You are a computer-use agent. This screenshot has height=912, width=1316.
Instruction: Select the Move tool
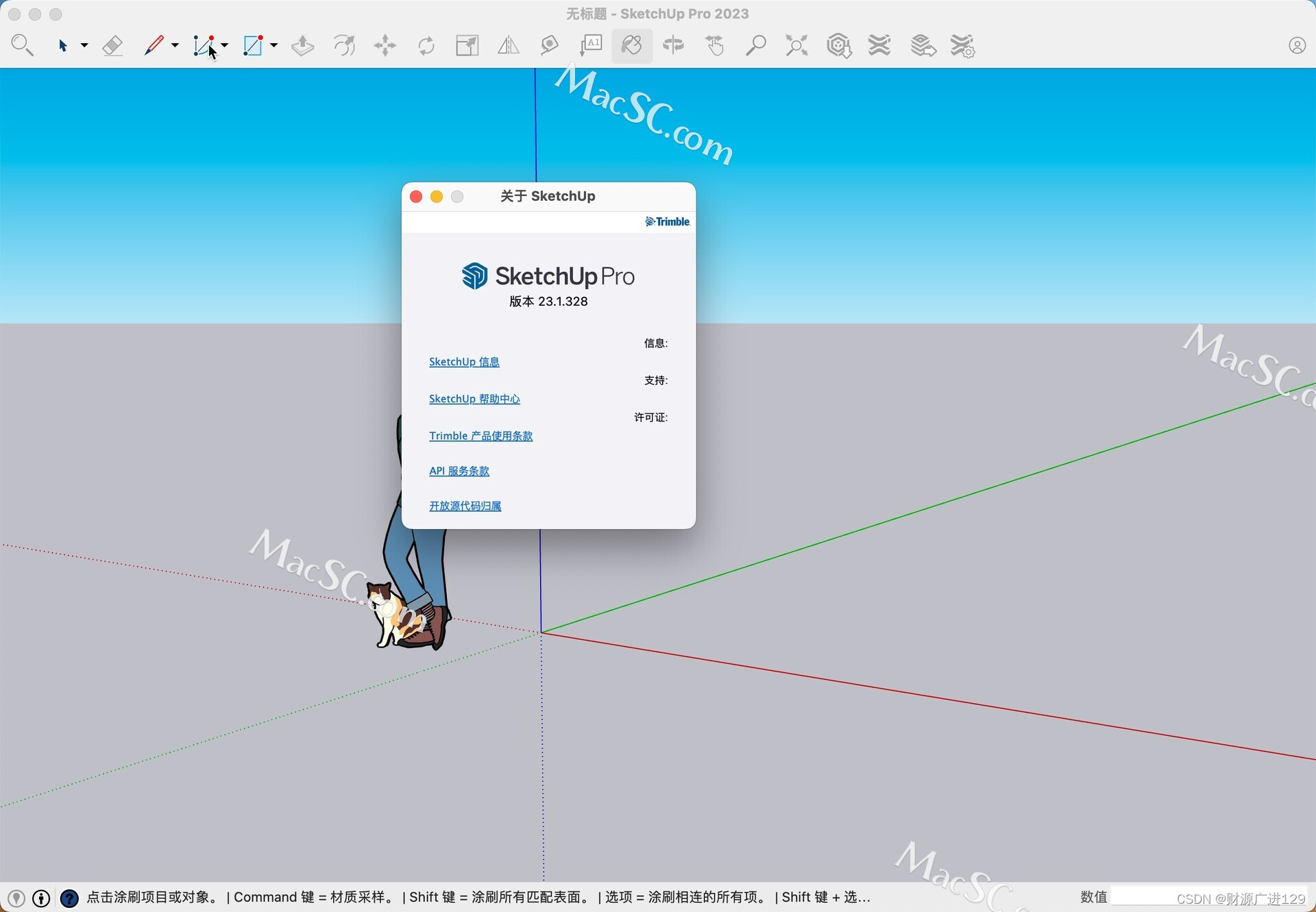[385, 46]
